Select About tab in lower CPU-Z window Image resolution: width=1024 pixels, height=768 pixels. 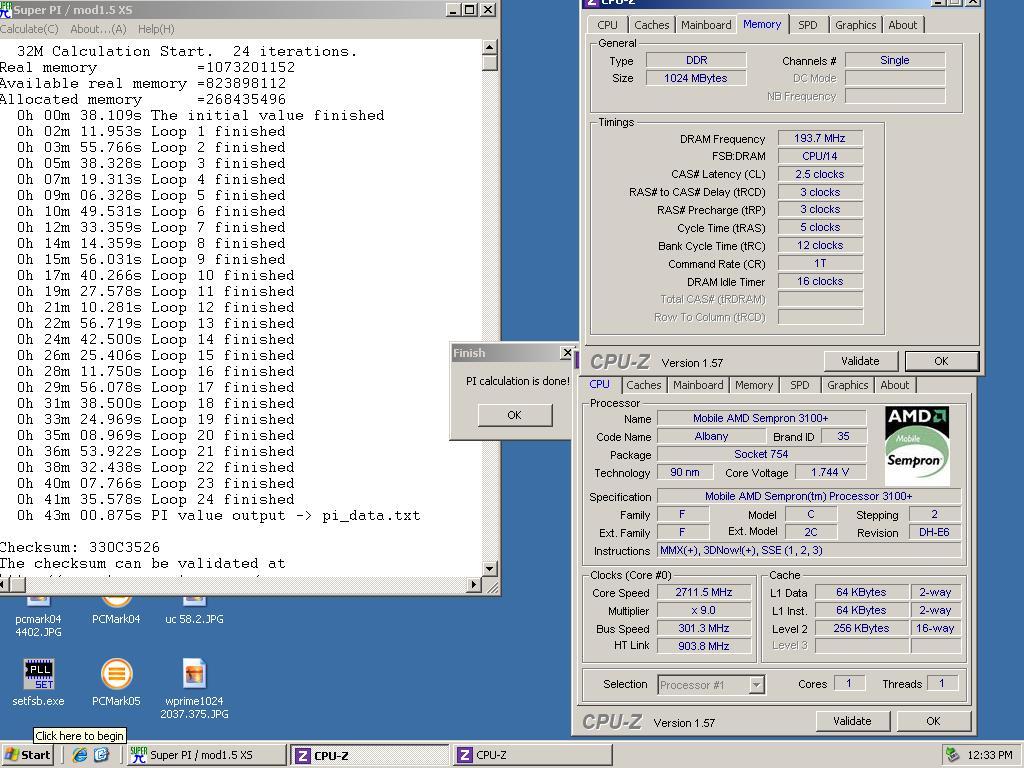(895, 385)
